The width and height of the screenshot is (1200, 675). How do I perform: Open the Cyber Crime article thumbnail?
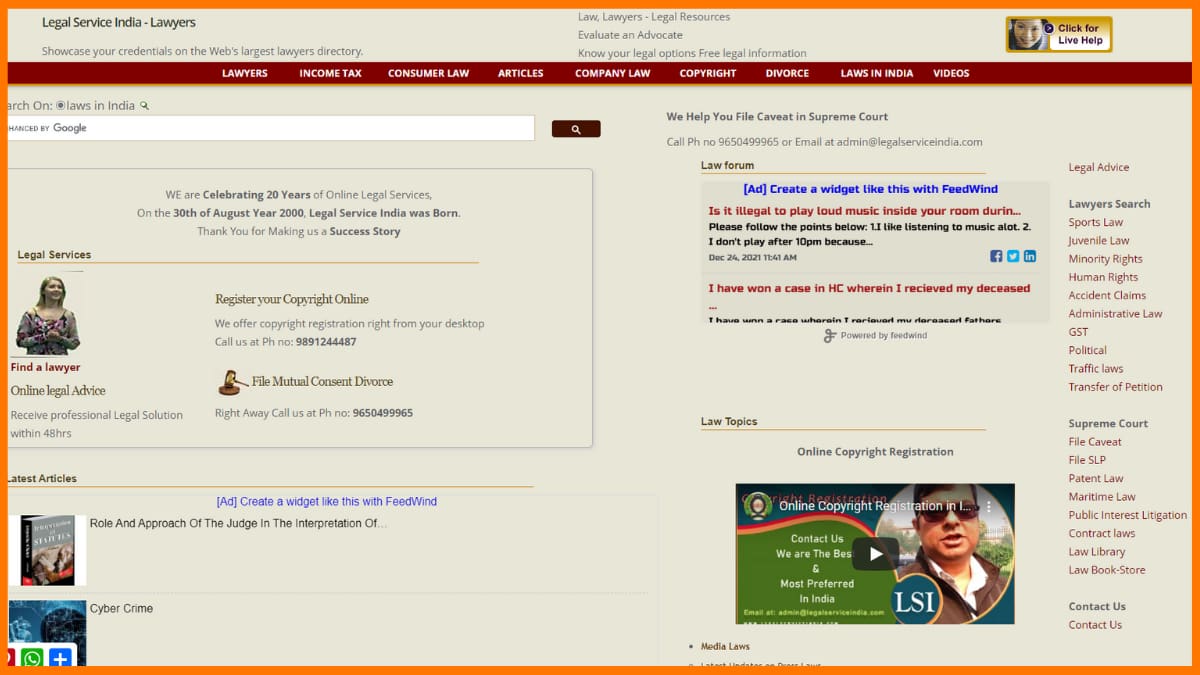pos(47,630)
